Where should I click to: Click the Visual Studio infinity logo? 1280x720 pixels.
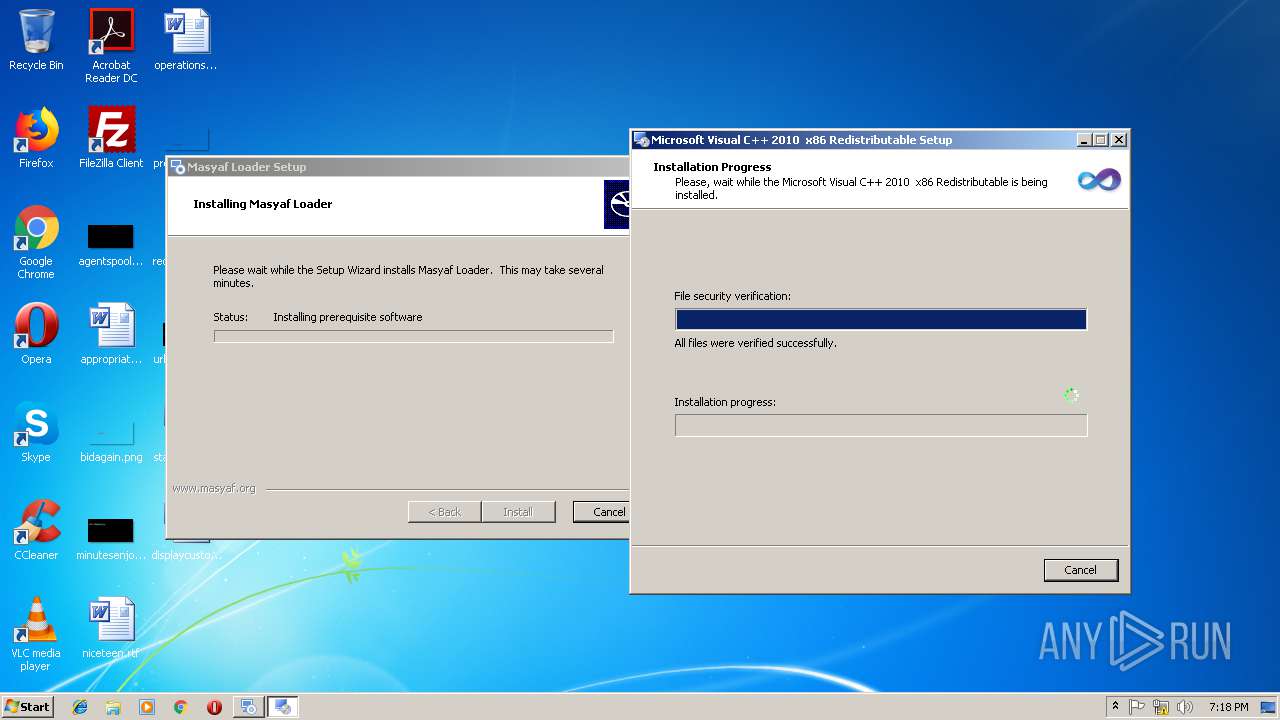tap(1099, 180)
